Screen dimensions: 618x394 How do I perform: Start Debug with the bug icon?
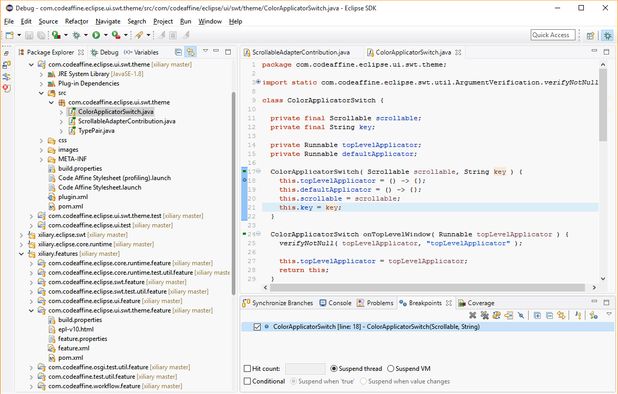pos(76,35)
